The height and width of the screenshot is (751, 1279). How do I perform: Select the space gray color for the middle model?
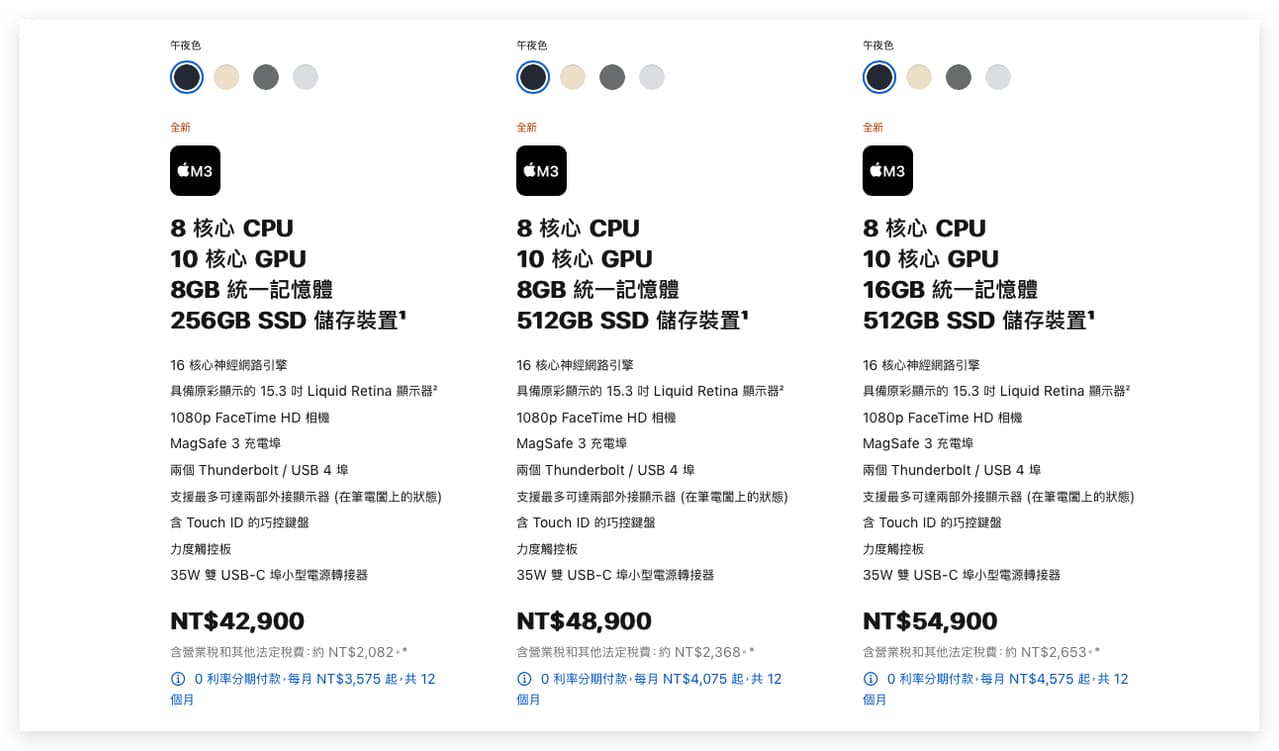tap(612, 77)
